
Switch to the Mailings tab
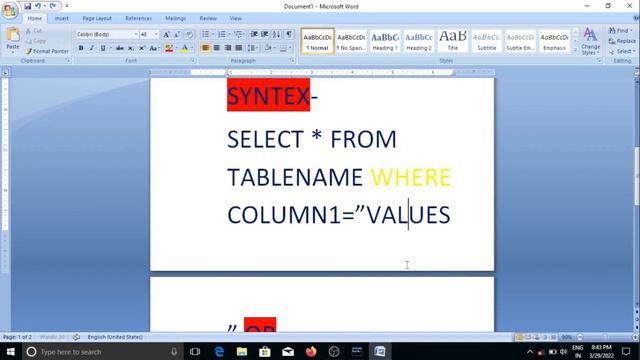tap(176, 18)
